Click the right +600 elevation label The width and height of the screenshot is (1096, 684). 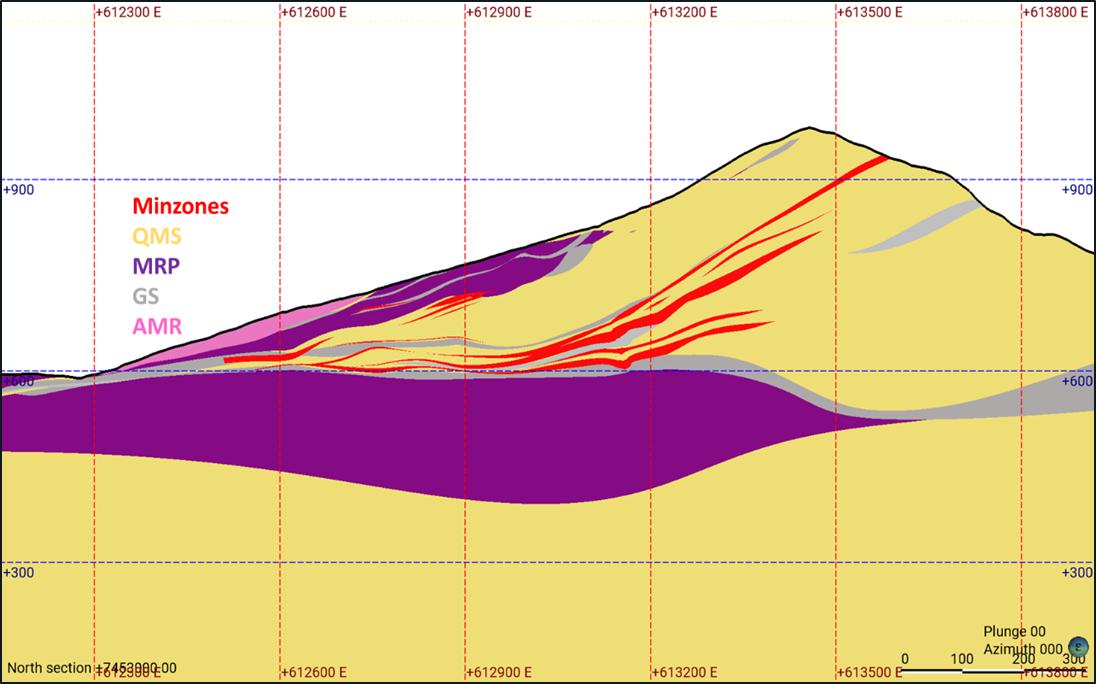(1077, 381)
